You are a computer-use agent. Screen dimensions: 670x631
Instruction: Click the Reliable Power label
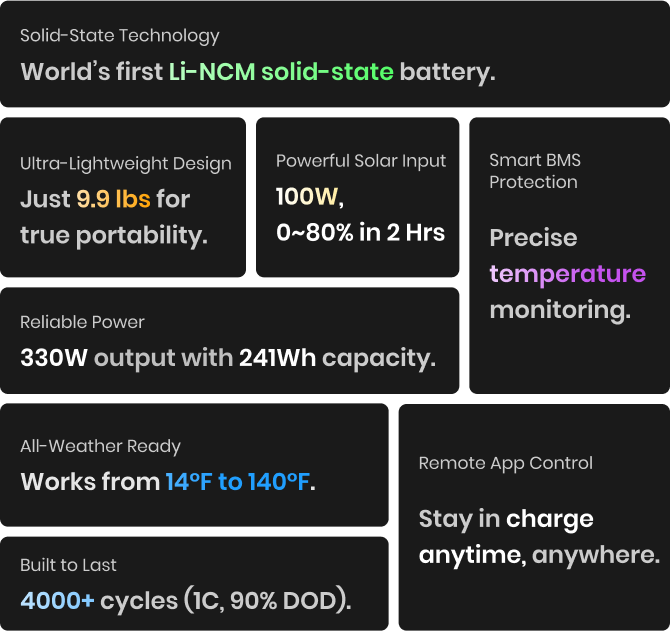82,322
